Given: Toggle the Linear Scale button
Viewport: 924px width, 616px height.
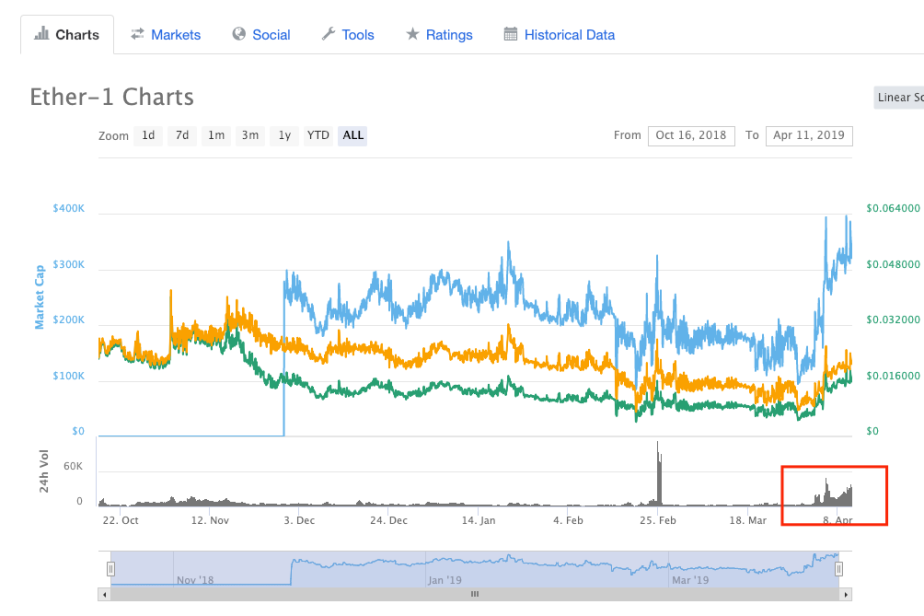Looking at the screenshot, I should [899, 98].
